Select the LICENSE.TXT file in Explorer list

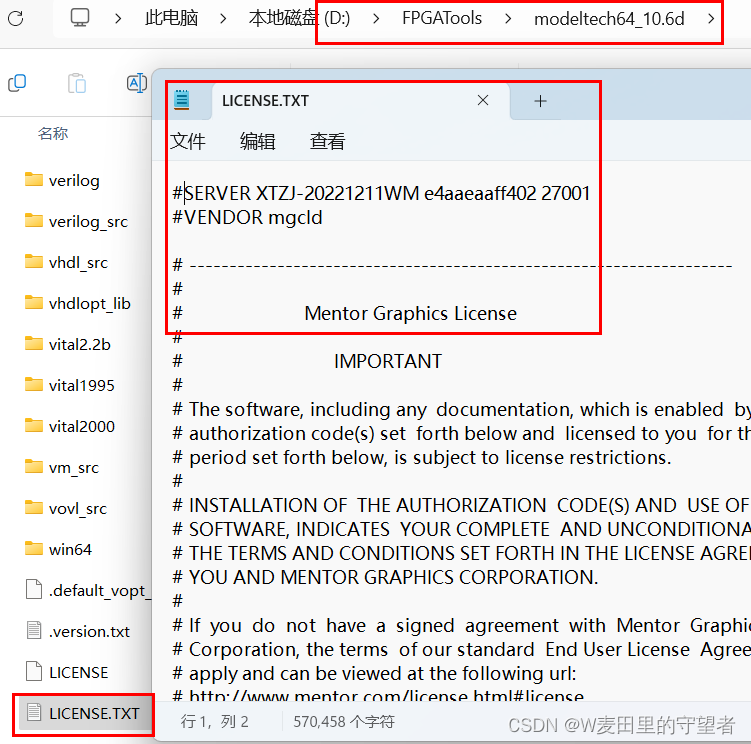click(84, 713)
